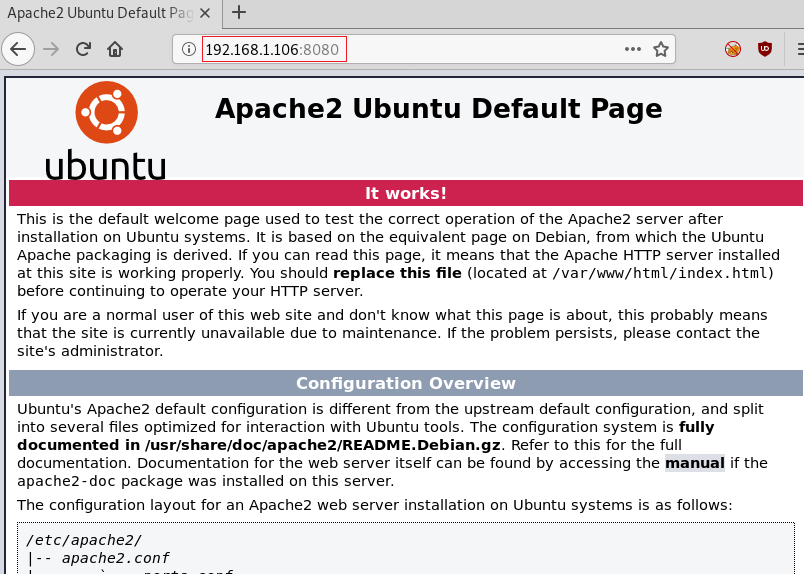Bookmark this page with the star icon

661,49
